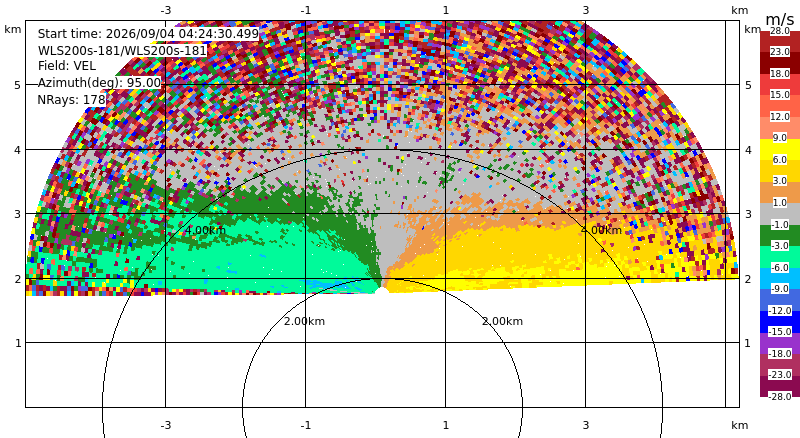Select the Field: VEL label

67,66
